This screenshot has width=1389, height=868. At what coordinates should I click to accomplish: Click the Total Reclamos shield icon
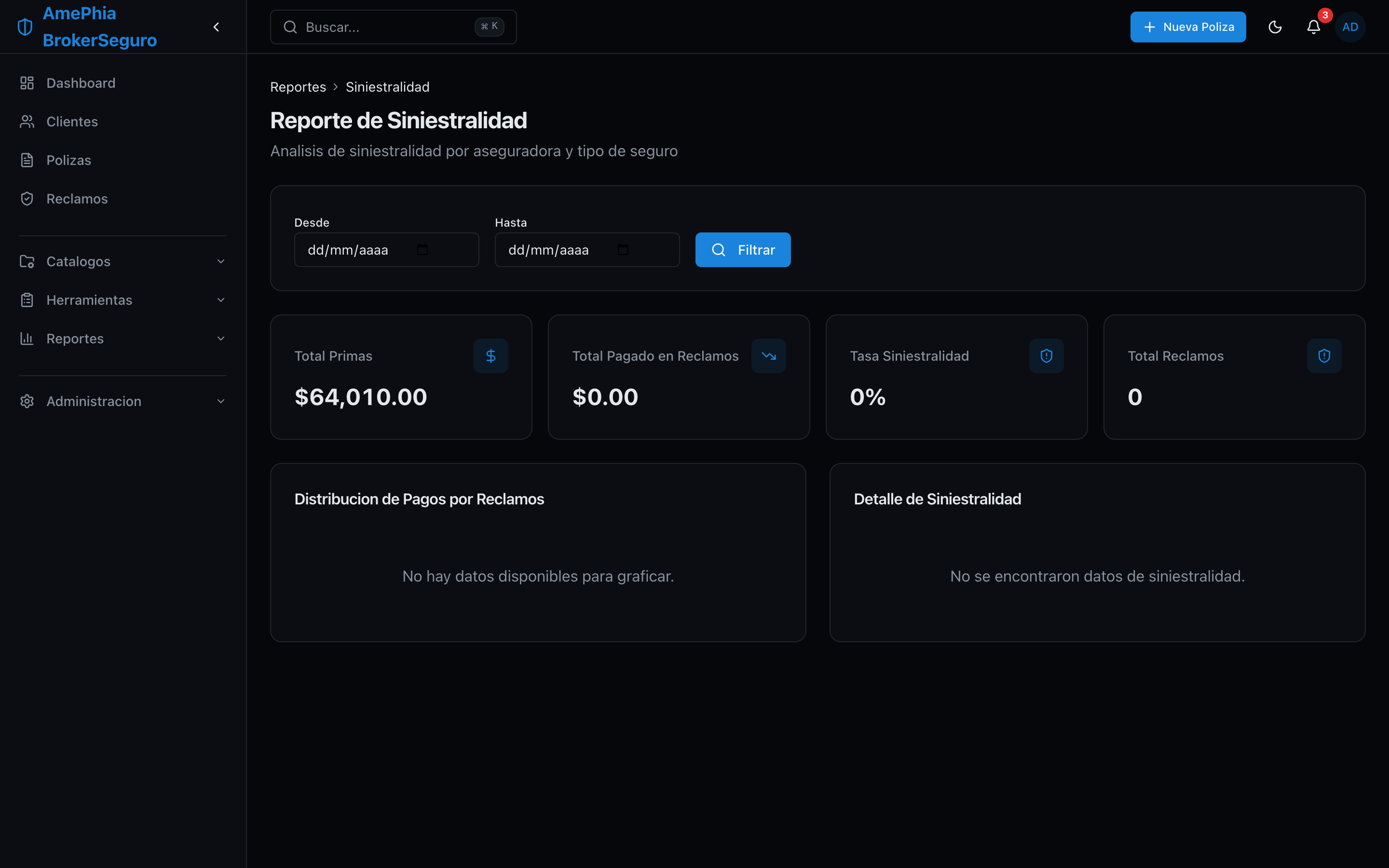(x=1324, y=356)
